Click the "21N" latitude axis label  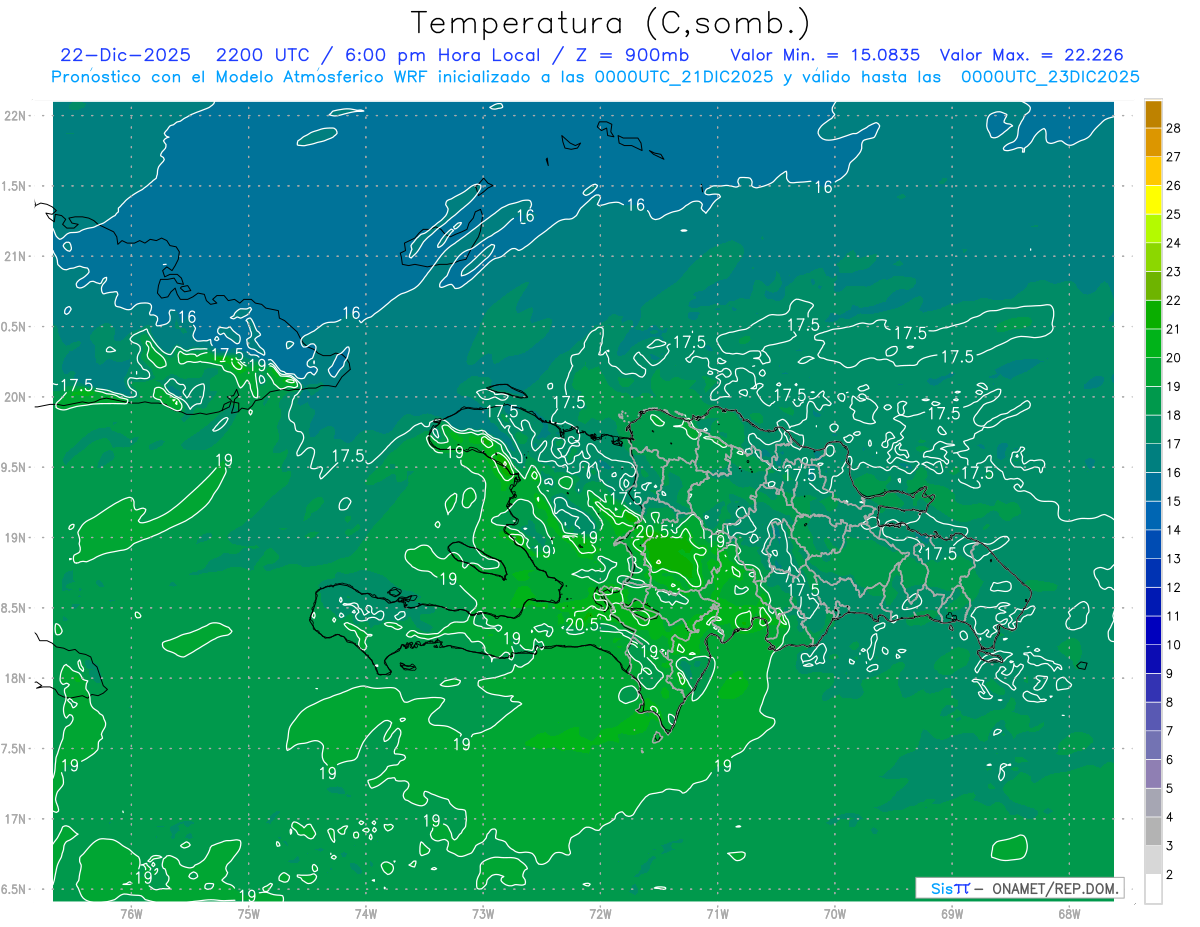click(15, 257)
